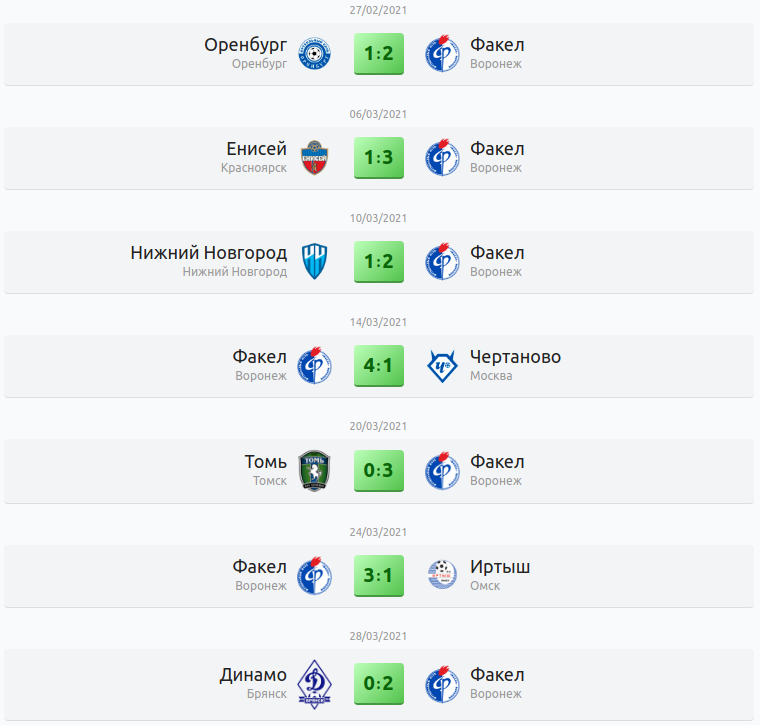Click the team name Иртыш
This screenshot has height=725, width=760.
point(500,567)
